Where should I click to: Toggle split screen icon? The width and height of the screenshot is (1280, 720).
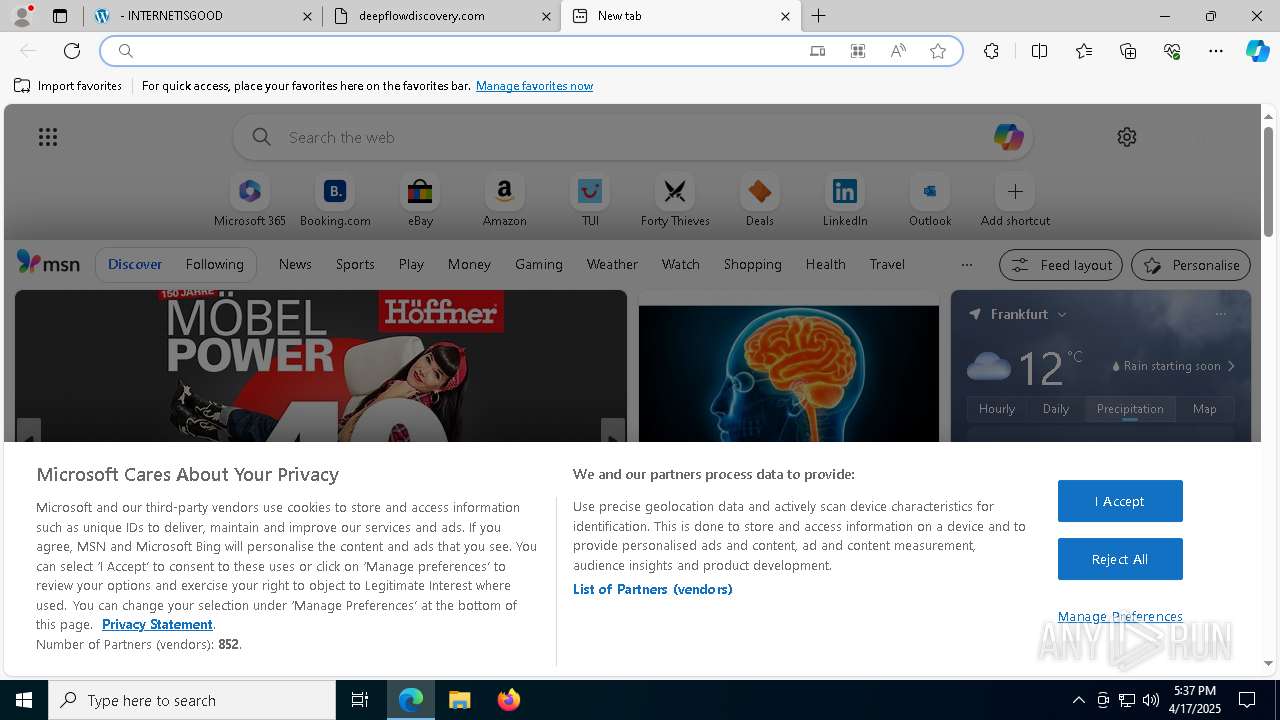1039,51
